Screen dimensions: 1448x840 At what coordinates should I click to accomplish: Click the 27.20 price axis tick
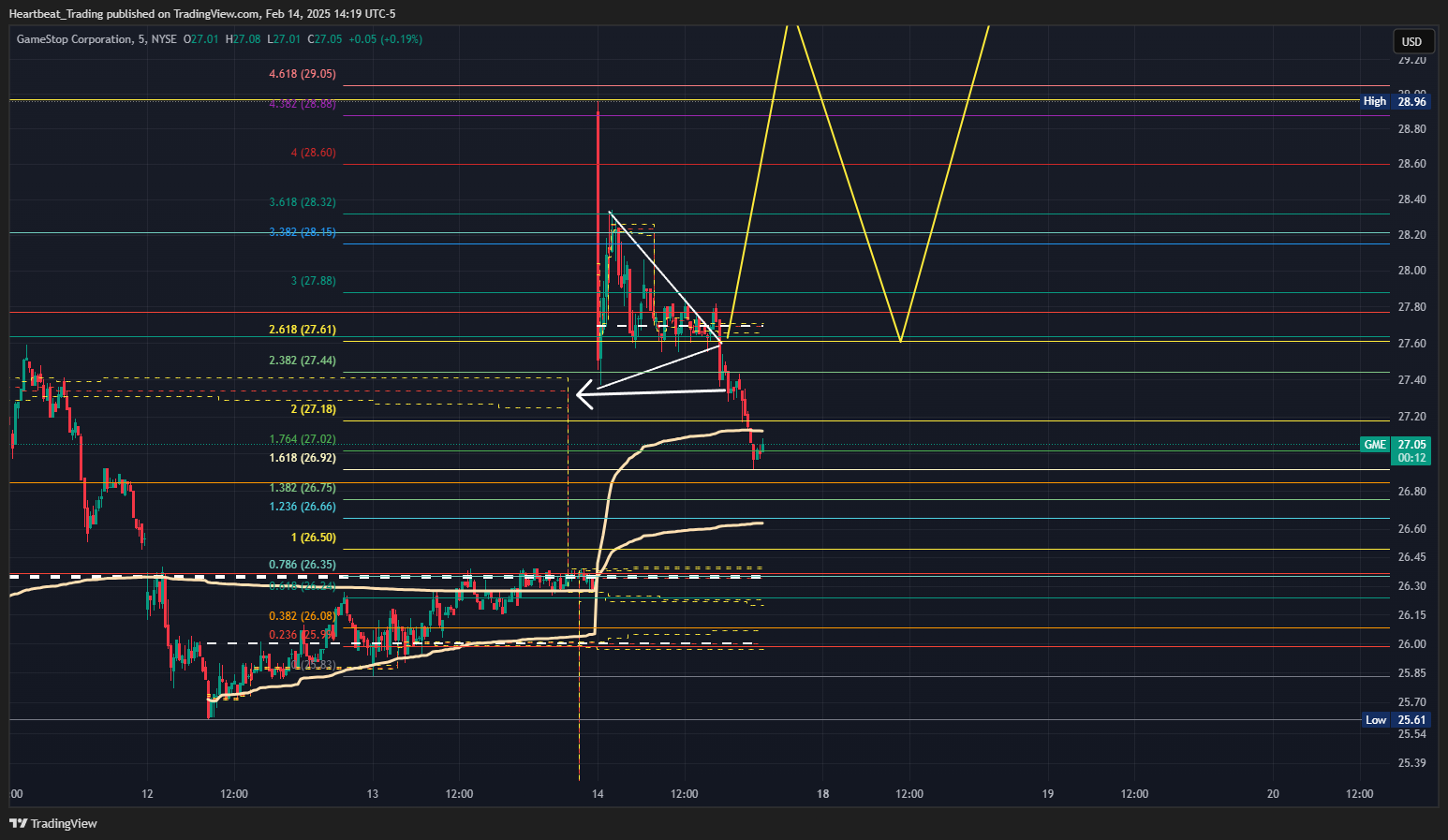point(1411,417)
